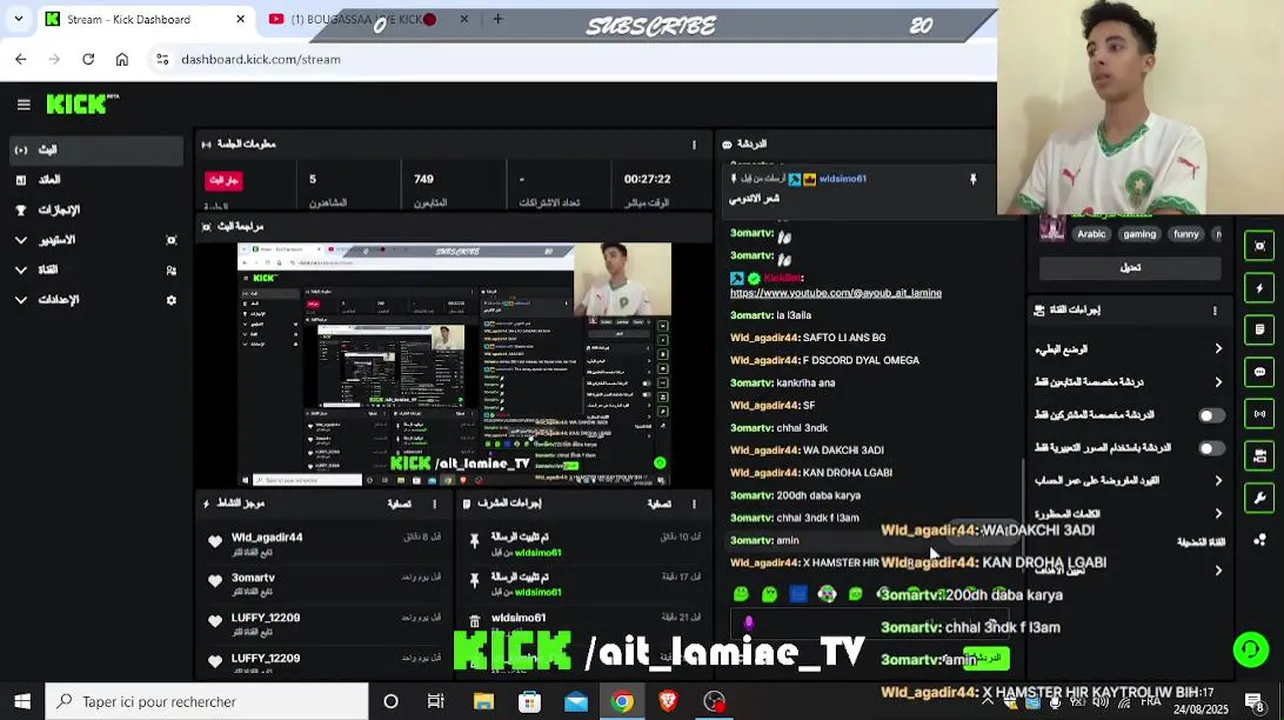
Task: Open moderator actions three-dot menu
Action: (694, 504)
